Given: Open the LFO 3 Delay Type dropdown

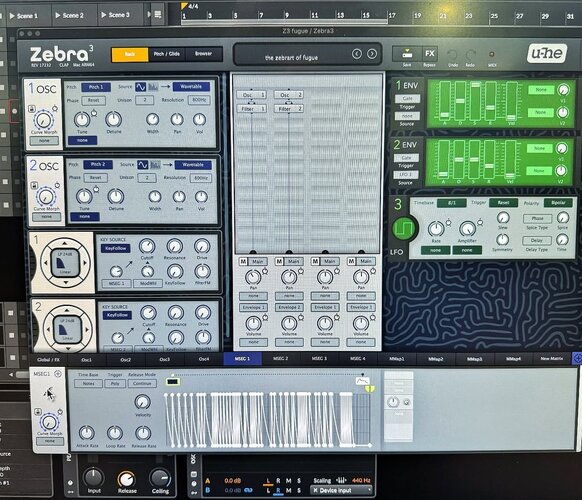Looking at the screenshot, I should tap(537, 241).
